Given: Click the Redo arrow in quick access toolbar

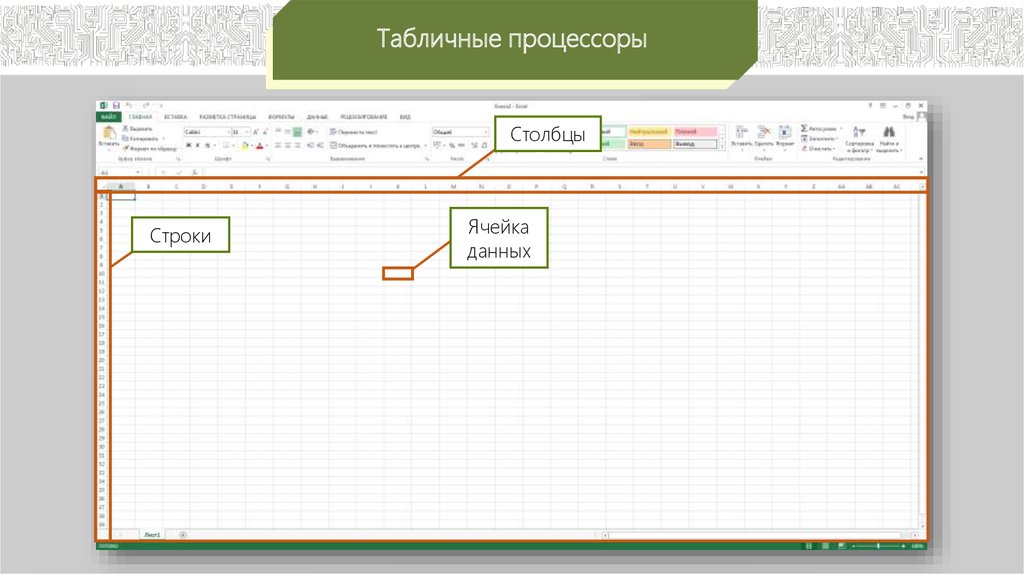Looking at the screenshot, I should (146, 105).
